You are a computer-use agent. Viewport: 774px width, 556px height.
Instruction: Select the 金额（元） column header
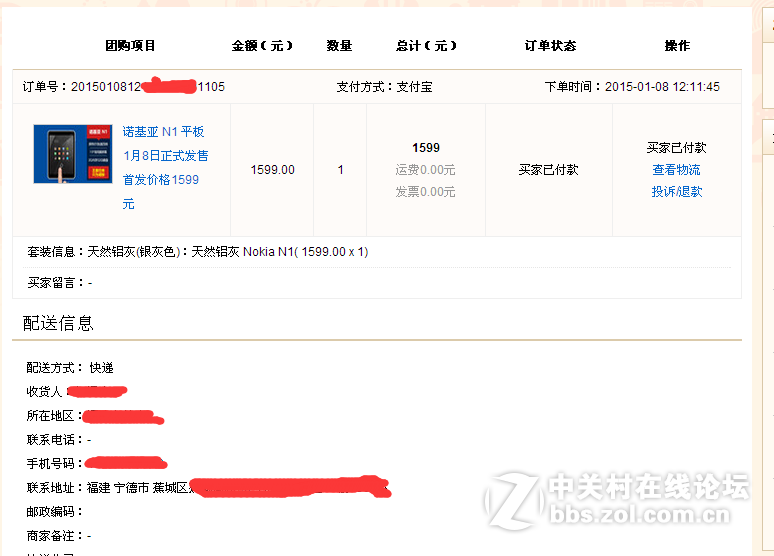262,46
